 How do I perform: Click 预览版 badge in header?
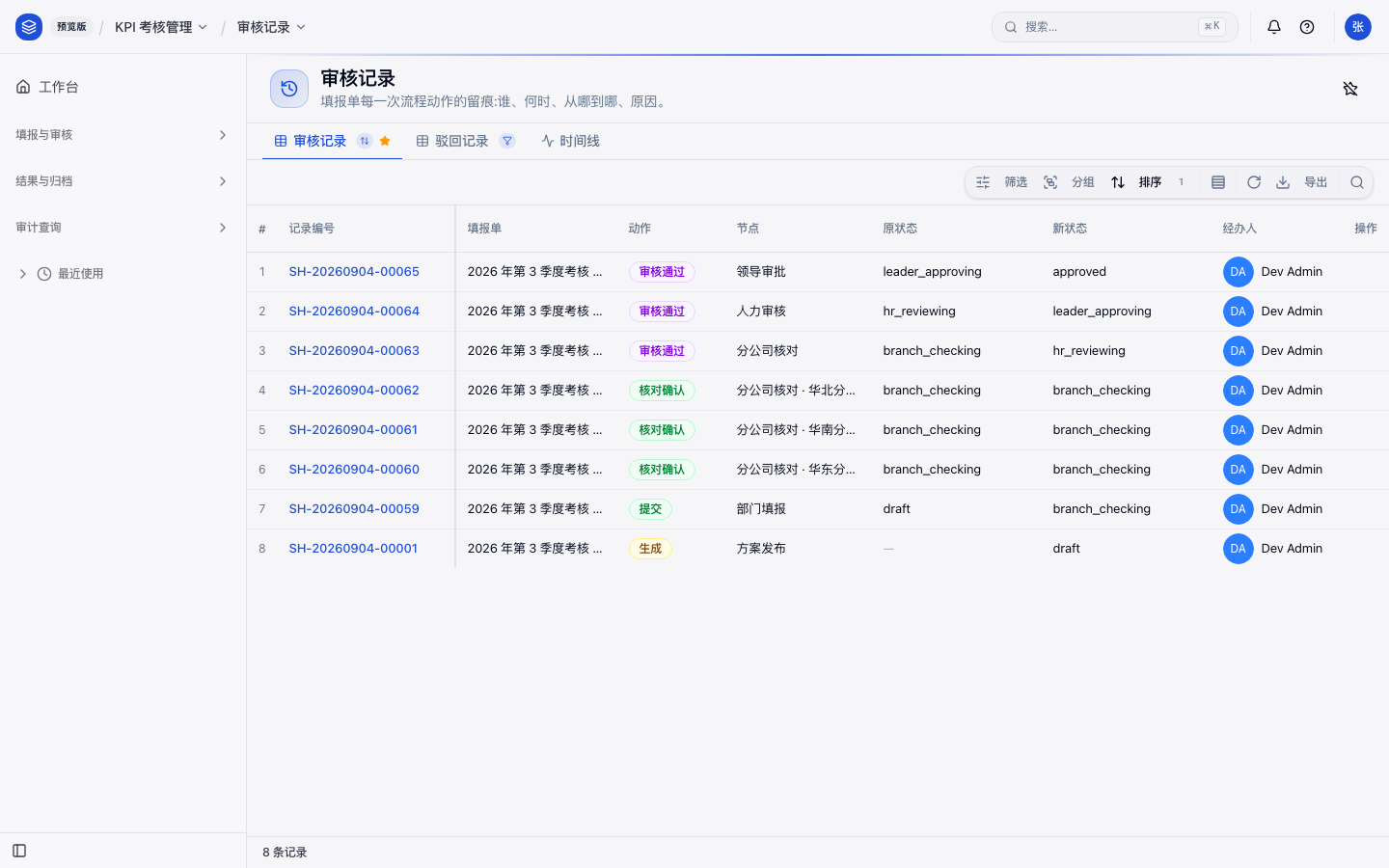click(71, 27)
